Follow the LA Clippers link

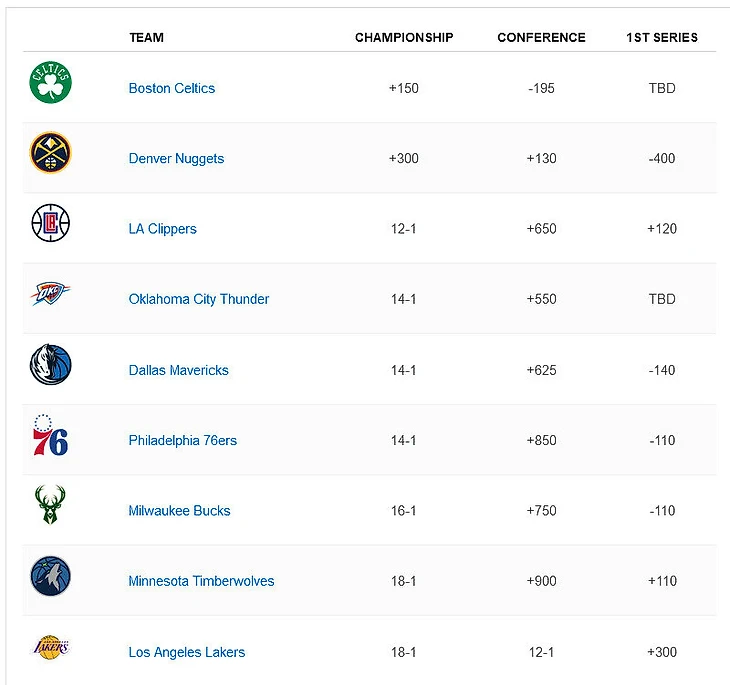[x=163, y=229]
